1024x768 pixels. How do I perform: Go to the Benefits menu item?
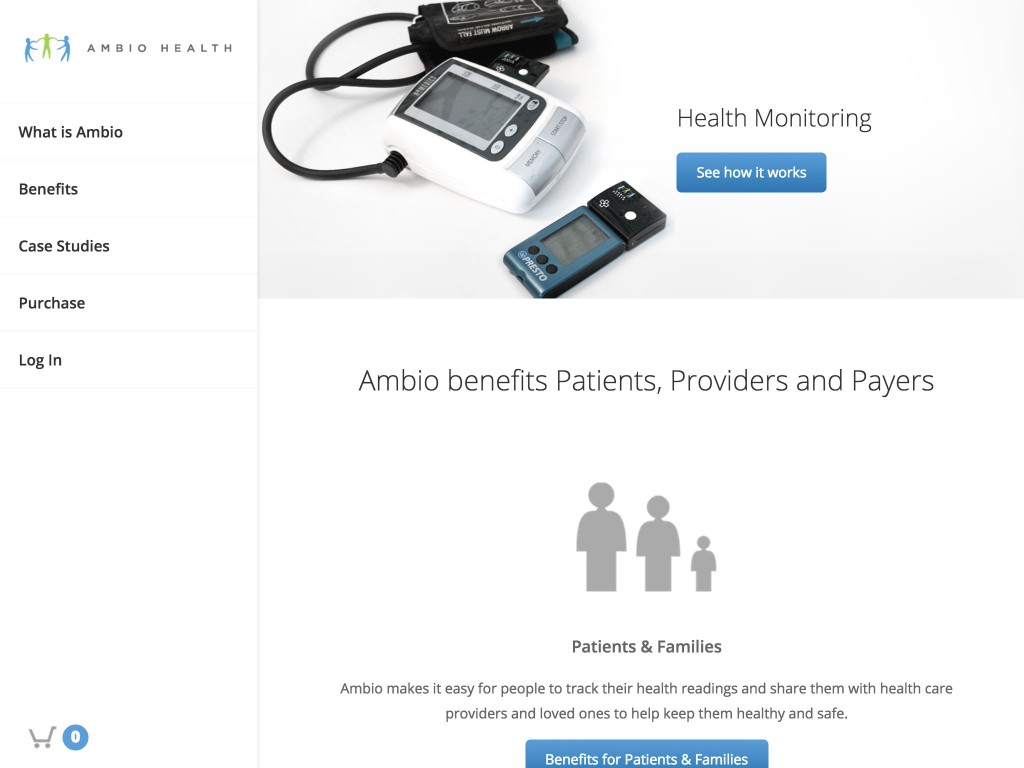pyautogui.click(x=48, y=189)
